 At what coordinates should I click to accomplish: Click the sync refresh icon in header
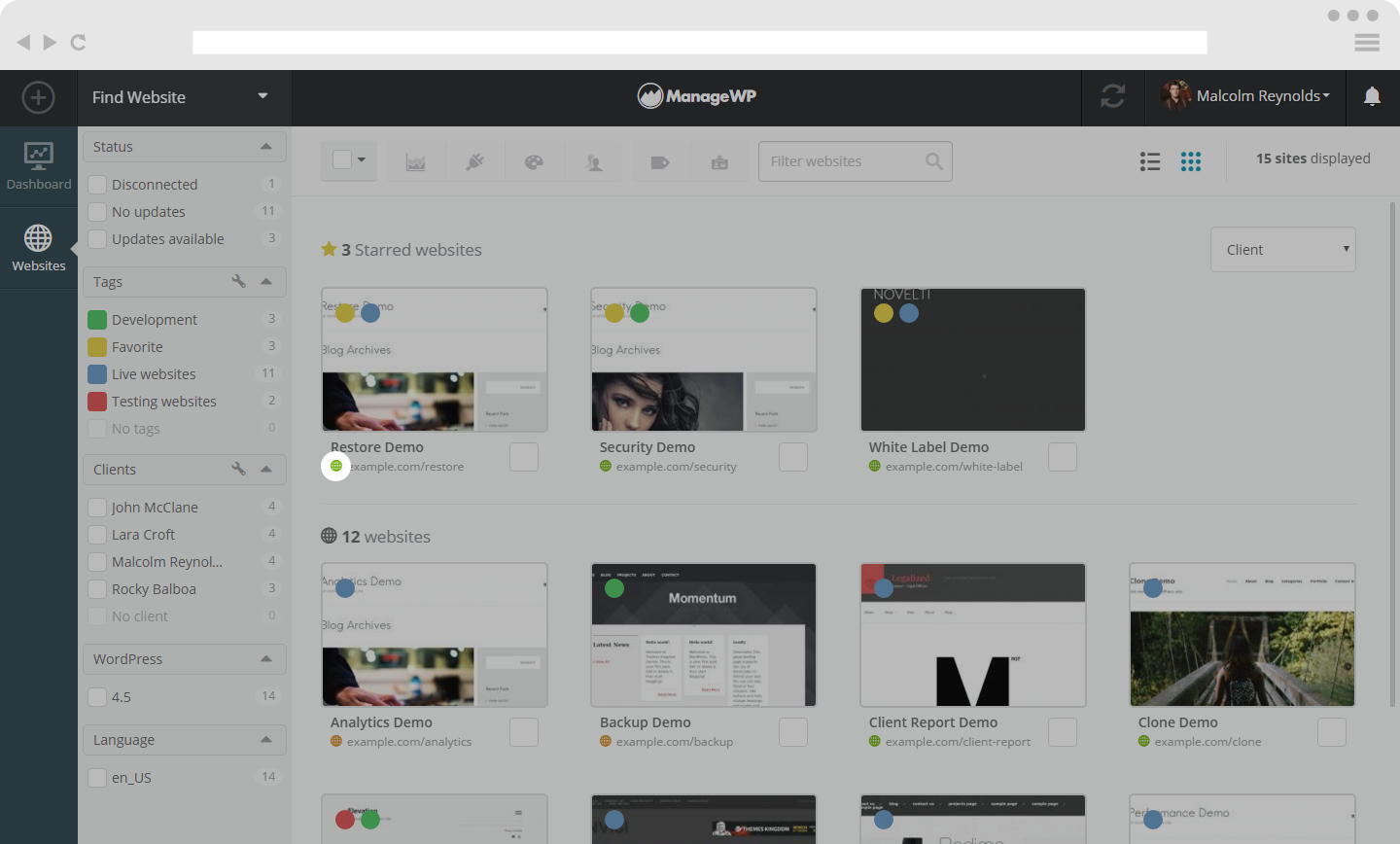(1113, 96)
